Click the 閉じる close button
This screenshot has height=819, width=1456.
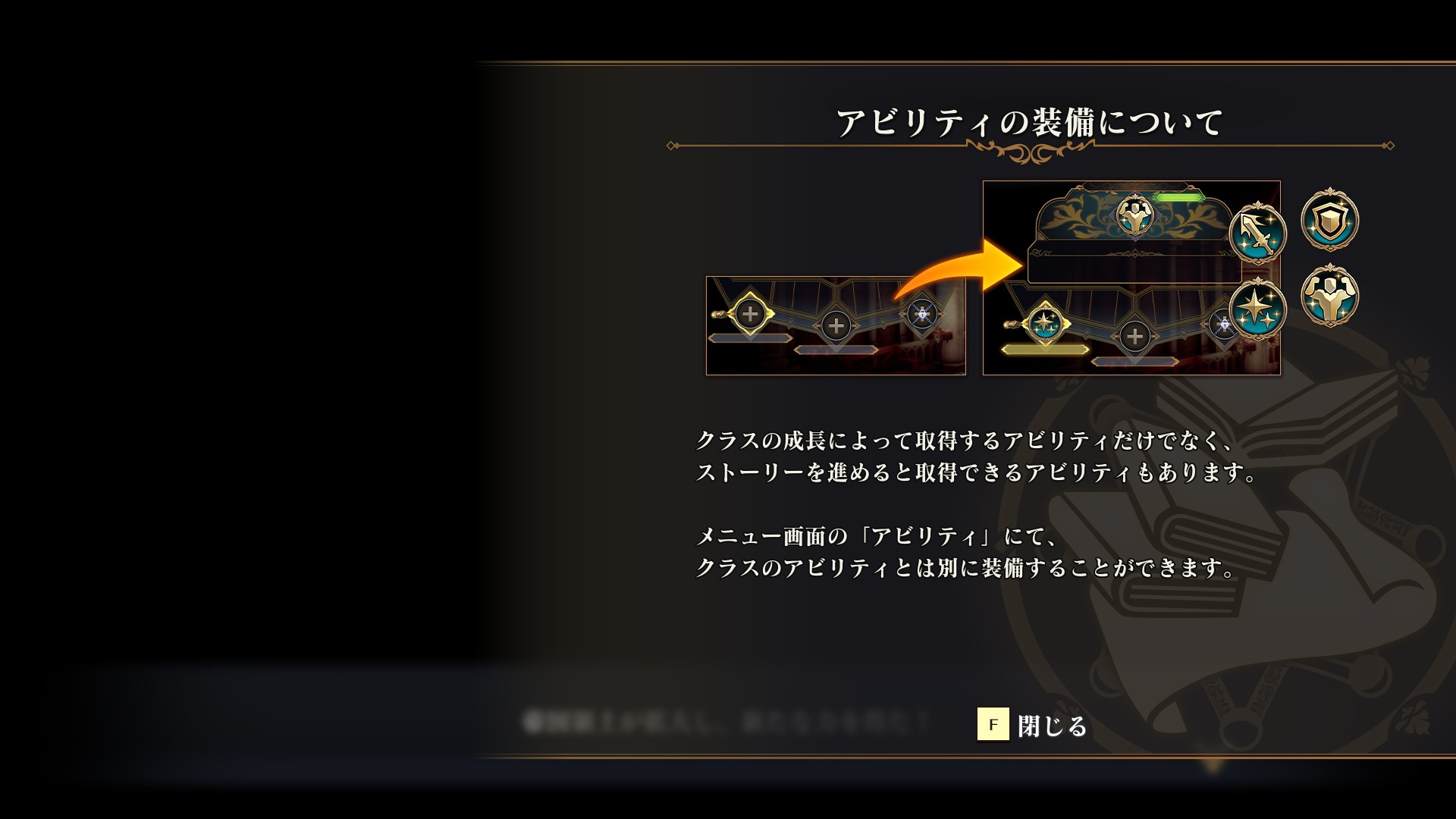pyautogui.click(x=1052, y=726)
